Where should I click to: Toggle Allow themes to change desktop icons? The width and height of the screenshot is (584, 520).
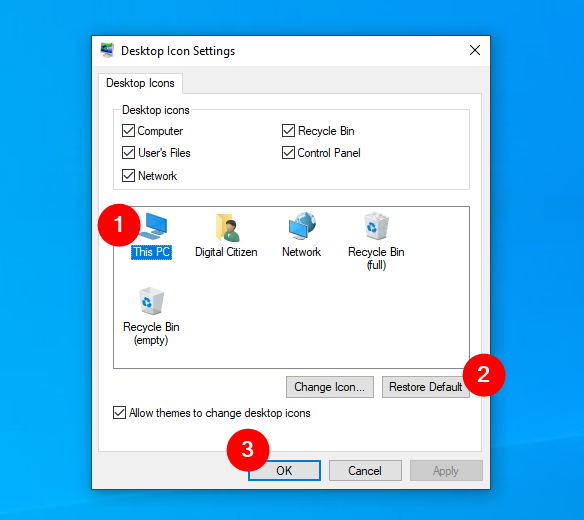click(119, 413)
